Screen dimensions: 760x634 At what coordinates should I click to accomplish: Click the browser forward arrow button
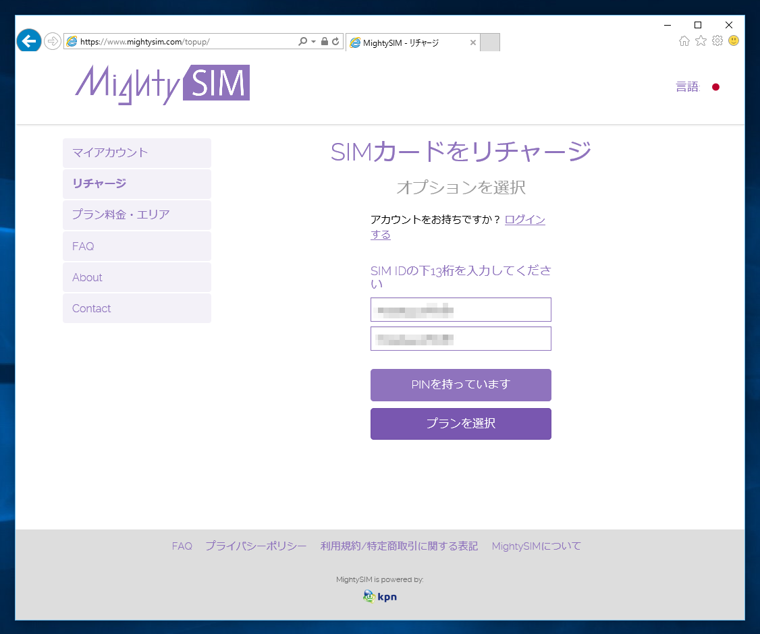52,41
